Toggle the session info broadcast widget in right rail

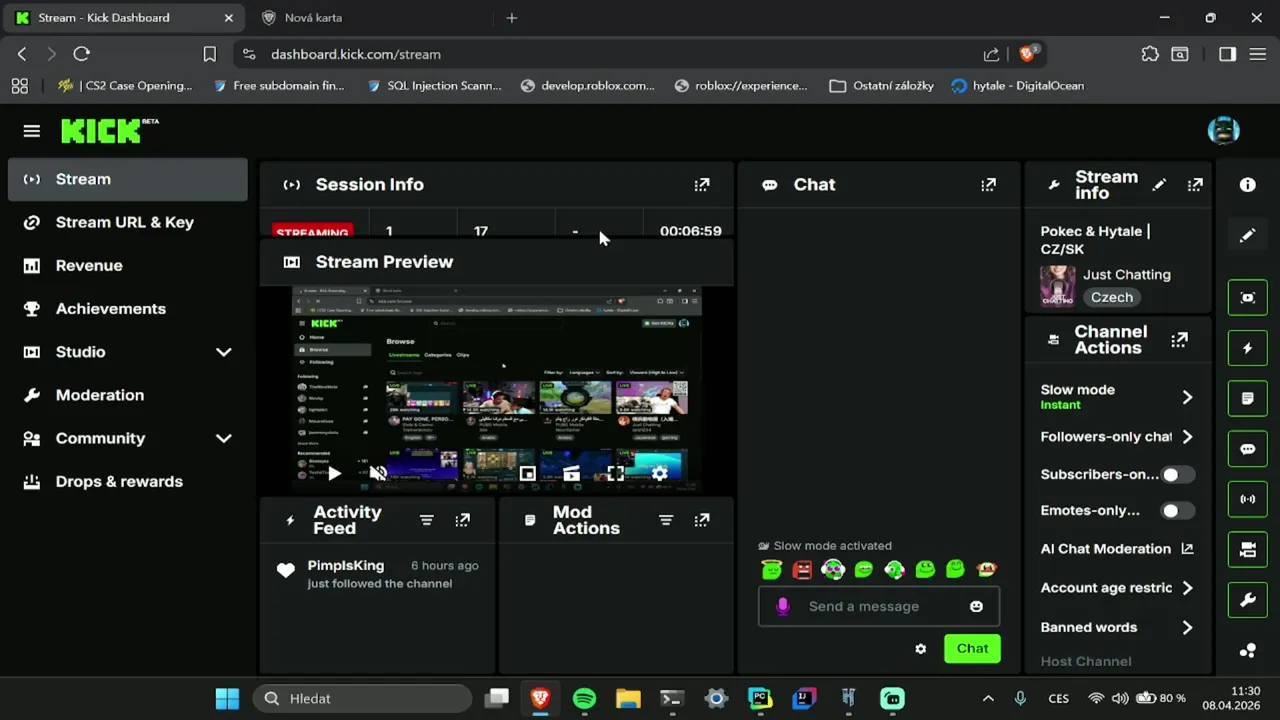[x=1248, y=499]
